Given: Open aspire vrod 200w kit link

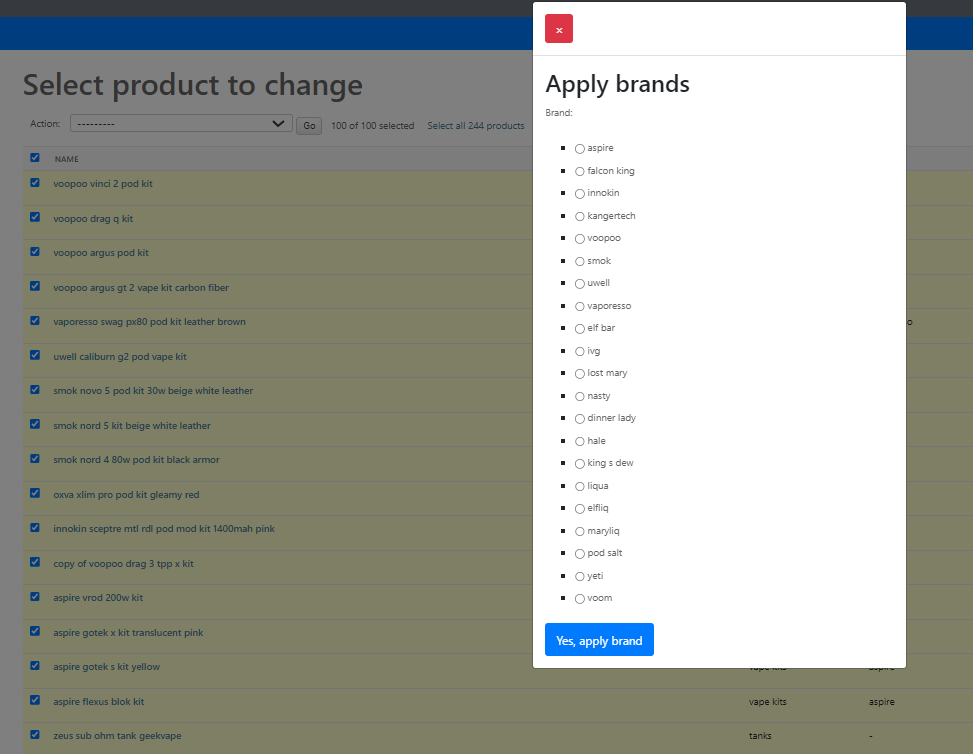Looking at the screenshot, I should point(98,598).
